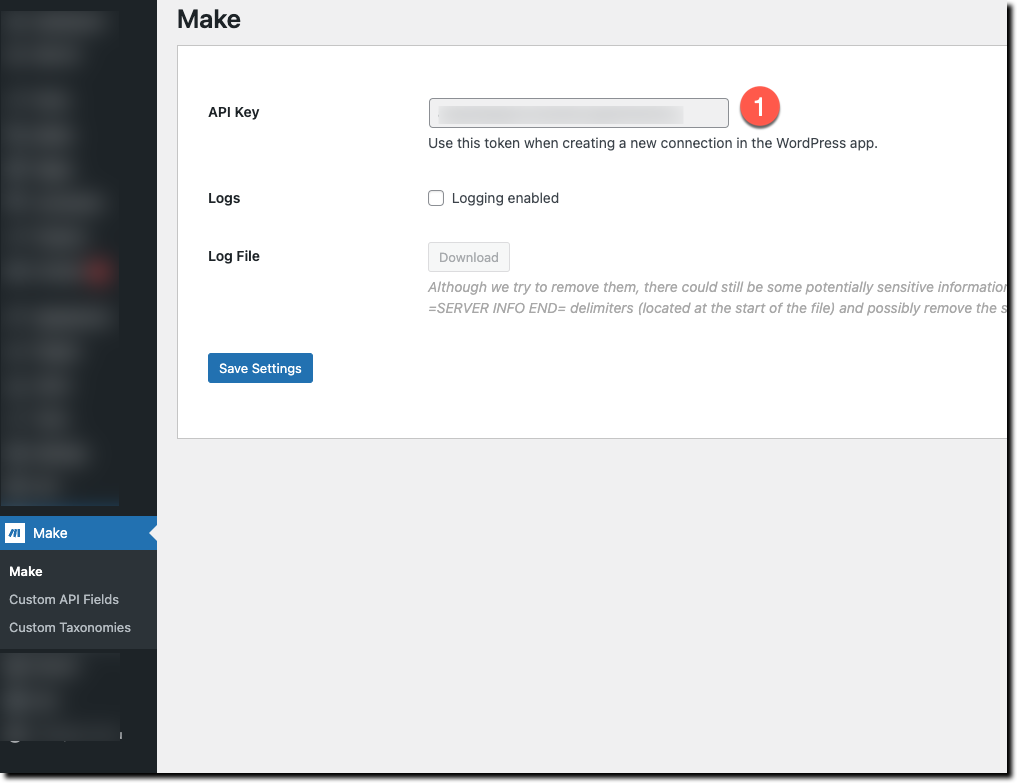The height and width of the screenshot is (783, 1017).
Task: Select the Make submenu entry
Action: (26, 571)
